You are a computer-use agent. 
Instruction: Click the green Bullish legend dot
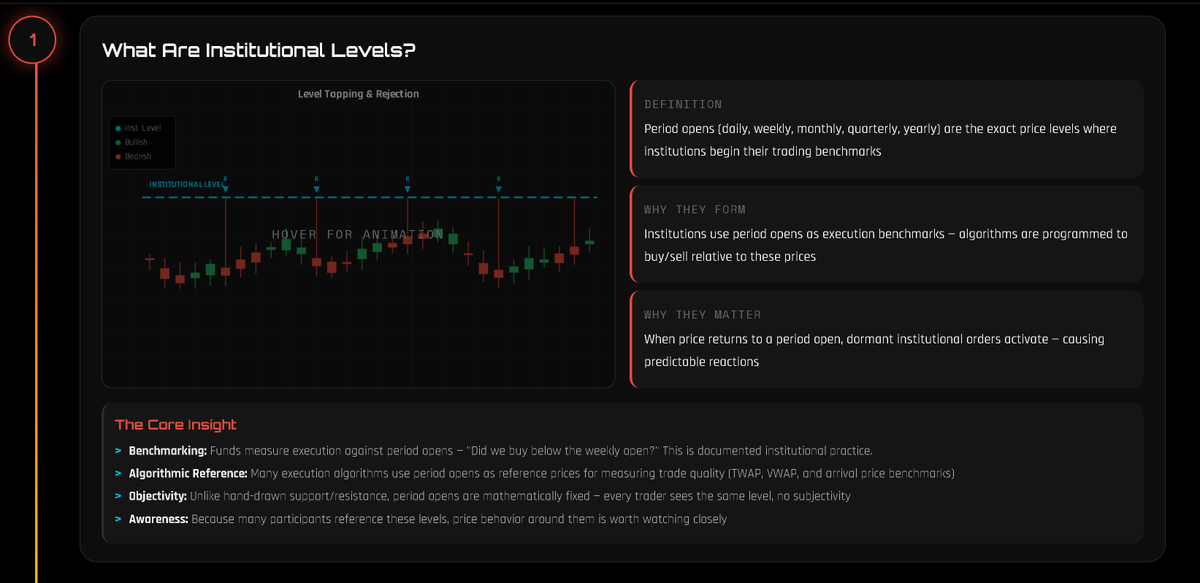click(x=118, y=142)
